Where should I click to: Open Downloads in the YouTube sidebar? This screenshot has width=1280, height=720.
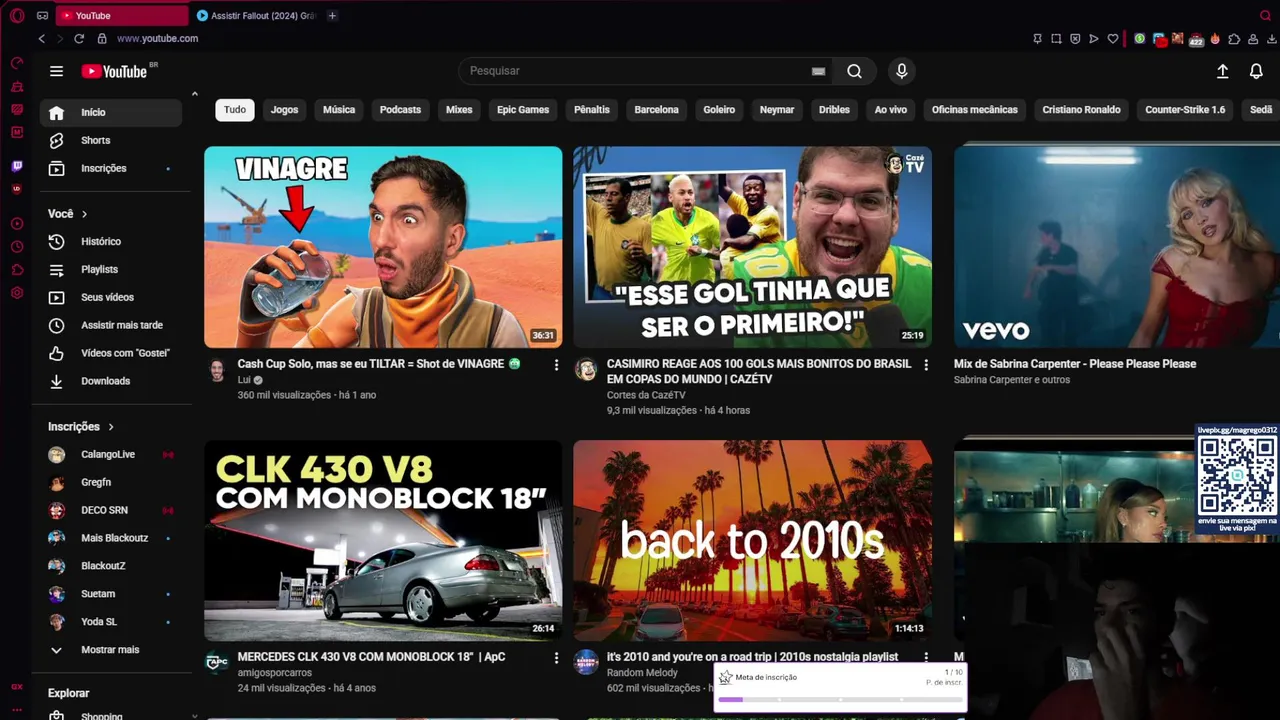(110, 381)
